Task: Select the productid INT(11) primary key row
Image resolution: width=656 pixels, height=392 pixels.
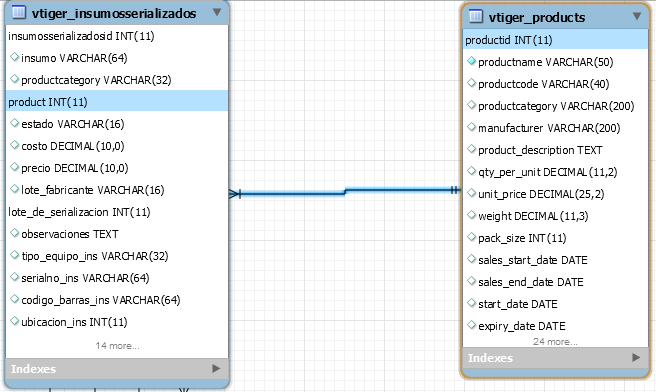Action: pyautogui.click(x=555, y=40)
